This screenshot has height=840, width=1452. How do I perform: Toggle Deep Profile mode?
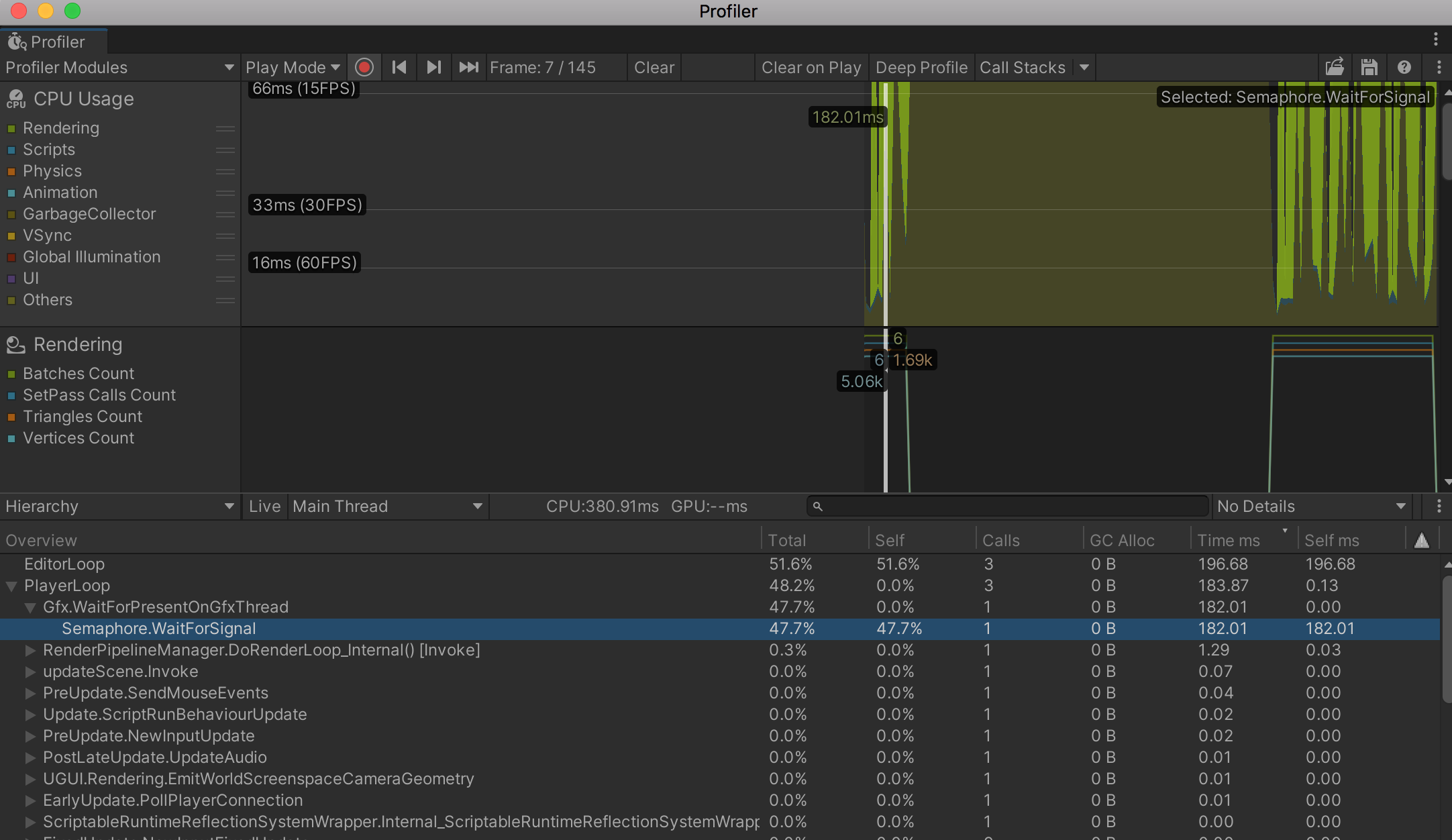pos(921,67)
